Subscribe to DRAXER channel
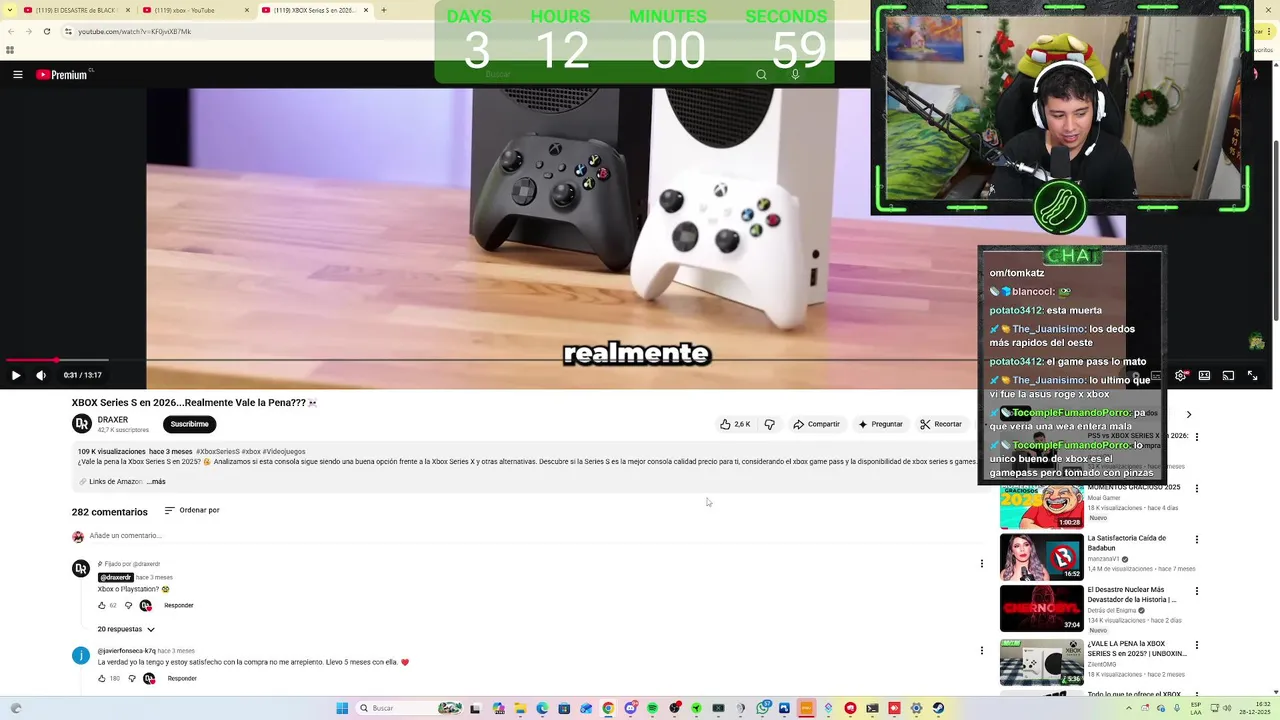The width and height of the screenshot is (1280, 720). 189,424
